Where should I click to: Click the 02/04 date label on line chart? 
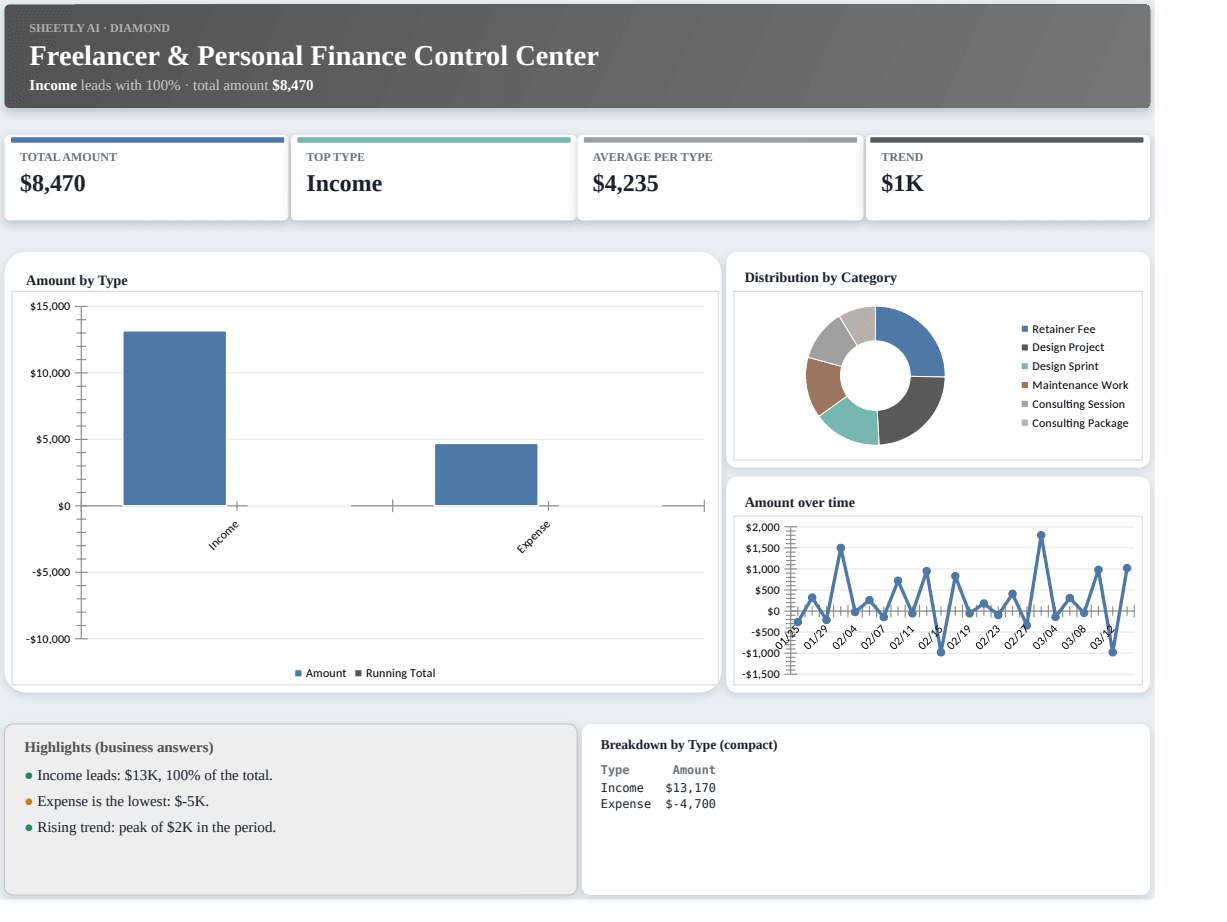coord(844,637)
